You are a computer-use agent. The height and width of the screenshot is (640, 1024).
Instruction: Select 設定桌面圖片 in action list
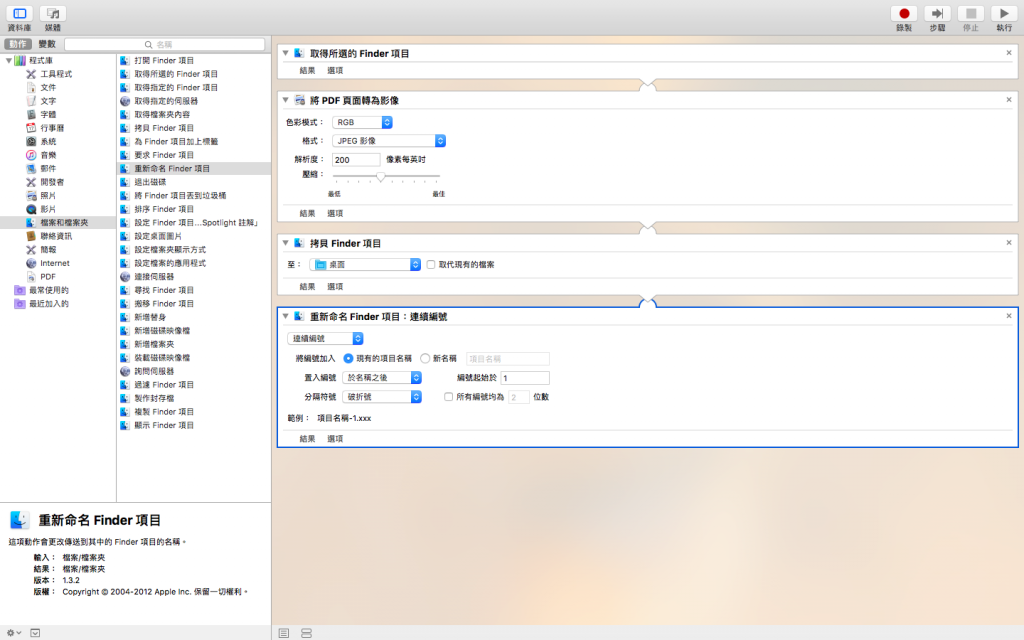158,236
